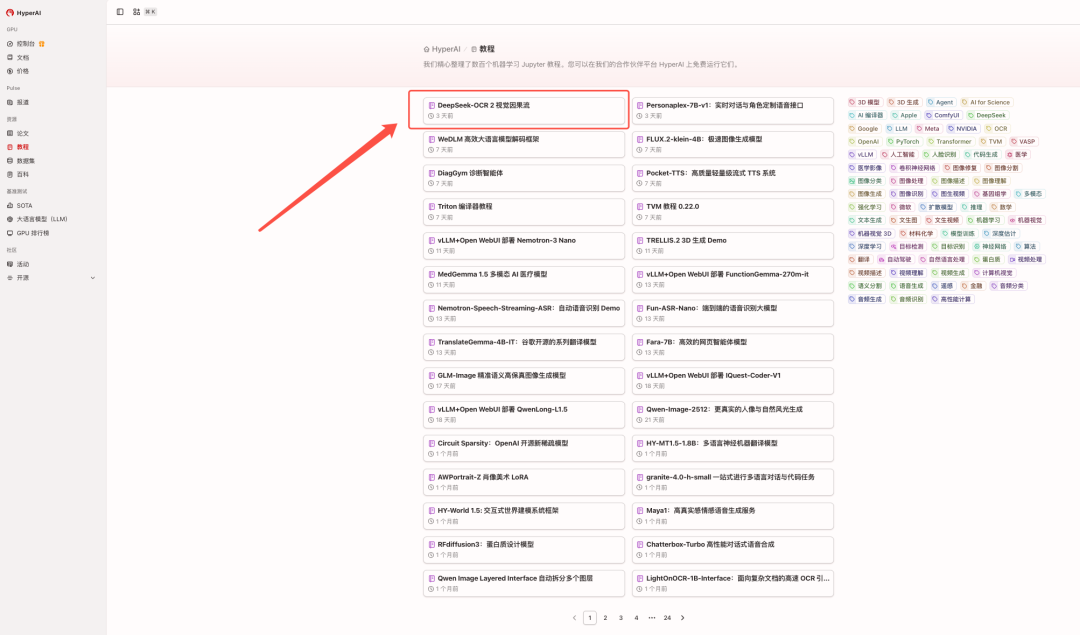This screenshot has width=1080, height=635.
Task: Open the DiagGym 诊断智能体 tutorial
Action: coord(524,178)
